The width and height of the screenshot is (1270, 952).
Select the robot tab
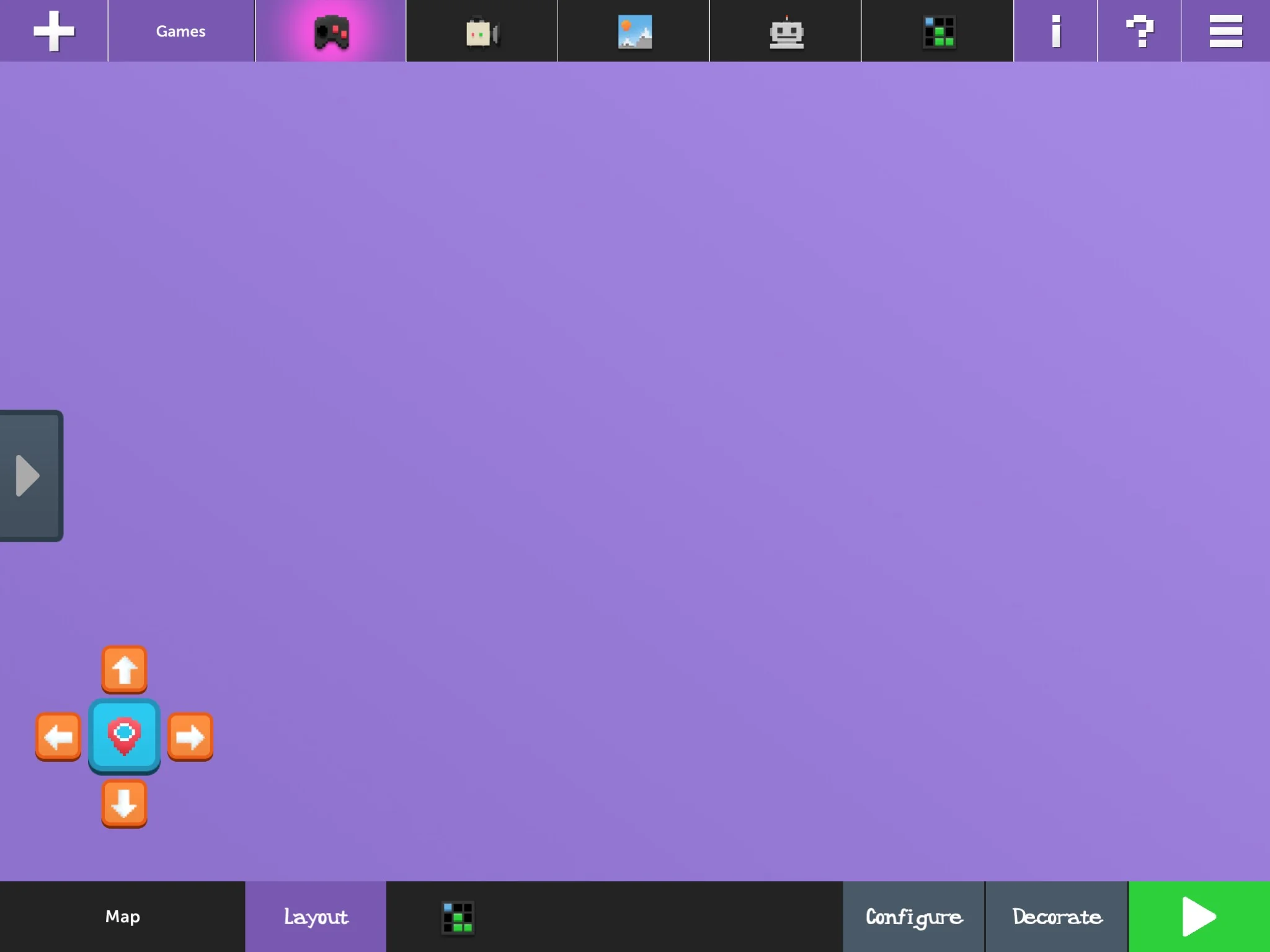pos(786,31)
